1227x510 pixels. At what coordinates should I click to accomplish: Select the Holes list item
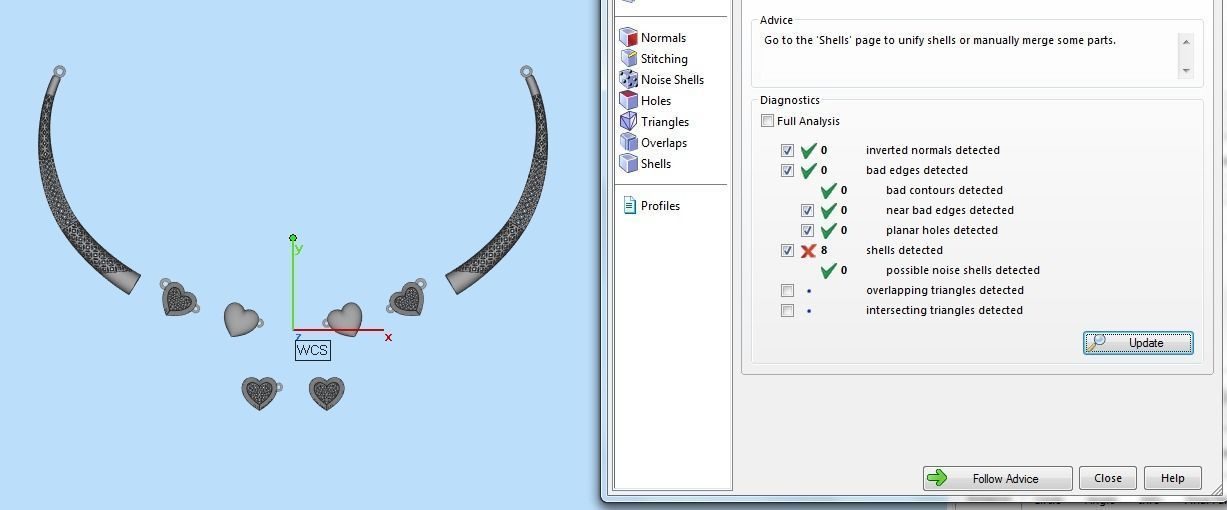[656, 101]
